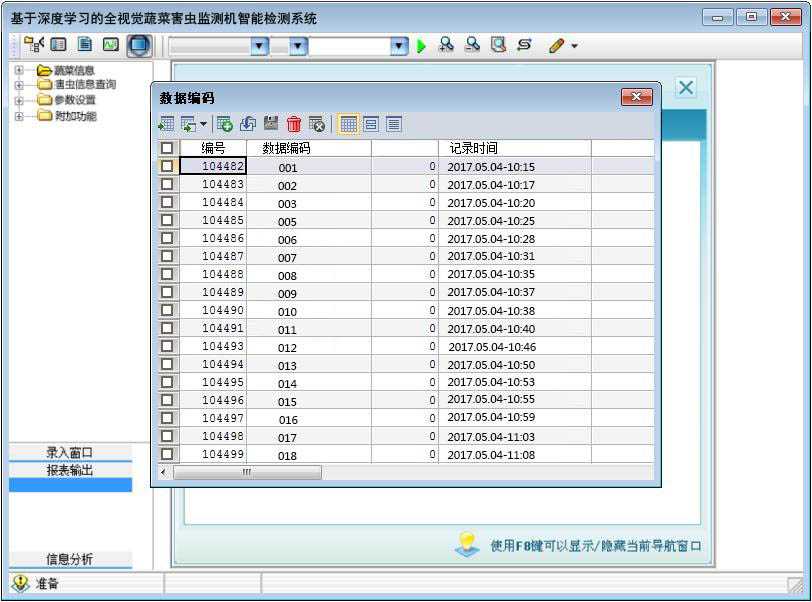Open the first toolbar combo box dropdown

pyautogui.click(x=259, y=46)
